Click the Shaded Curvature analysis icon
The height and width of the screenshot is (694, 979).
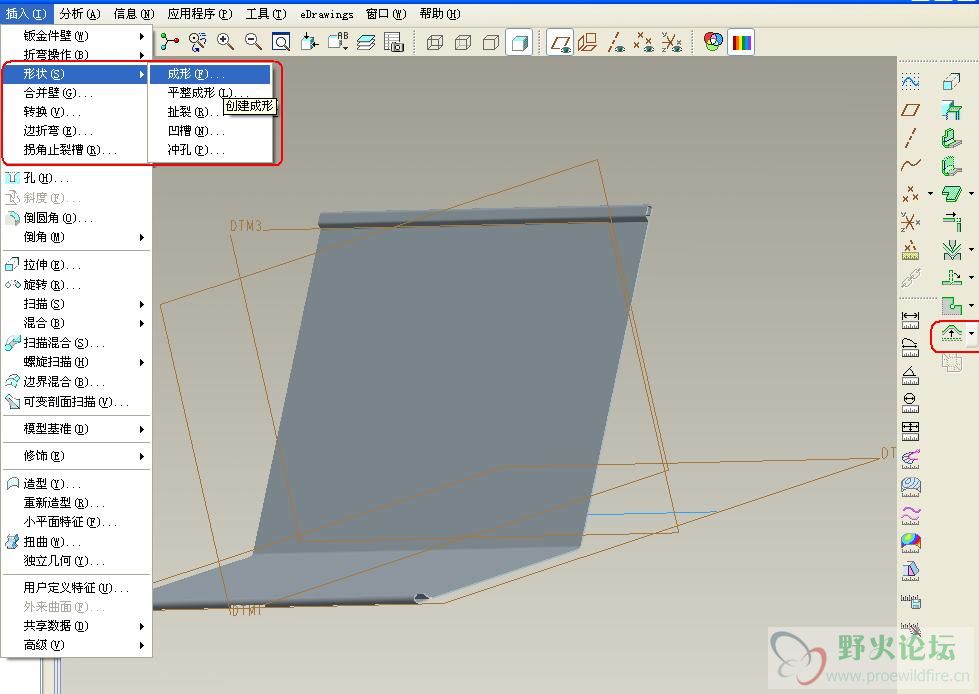click(910, 542)
